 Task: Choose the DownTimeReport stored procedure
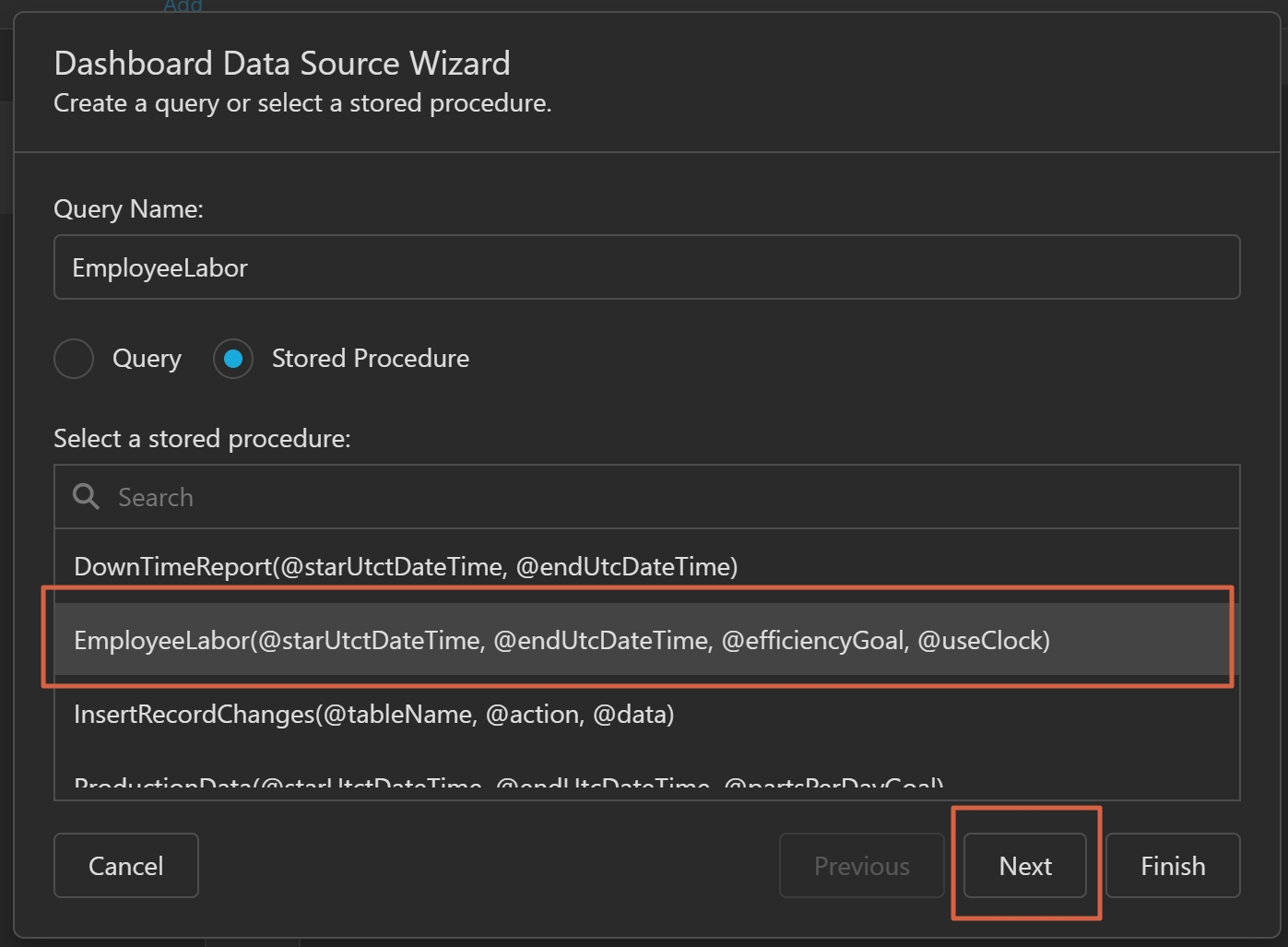[406, 566]
